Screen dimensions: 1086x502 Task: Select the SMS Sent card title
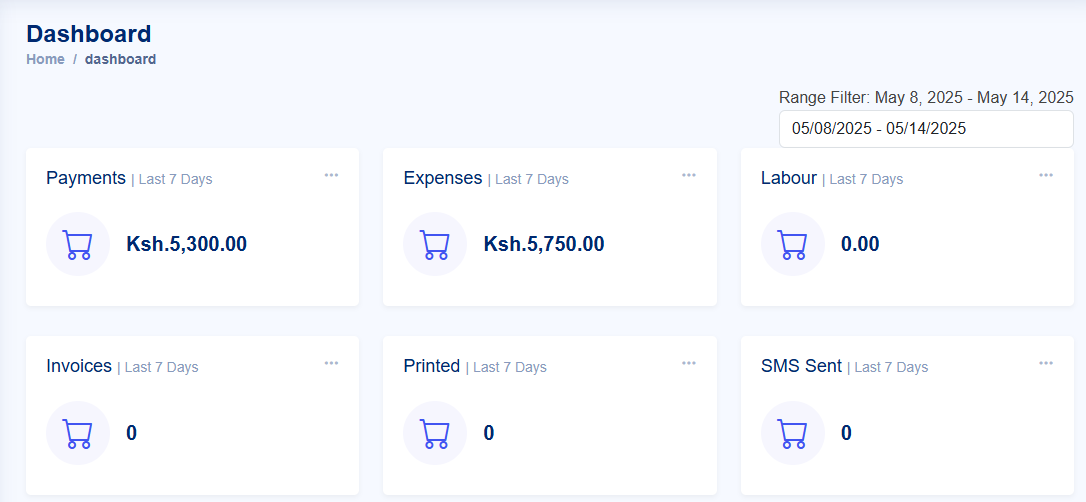pyautogui.click(x=801, y=366)
